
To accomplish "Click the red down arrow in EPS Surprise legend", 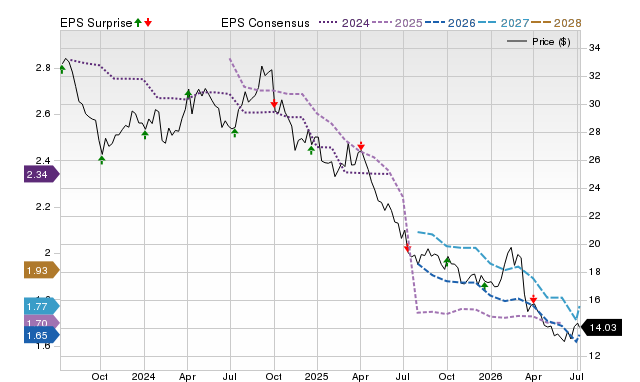I will click(148, 23).
